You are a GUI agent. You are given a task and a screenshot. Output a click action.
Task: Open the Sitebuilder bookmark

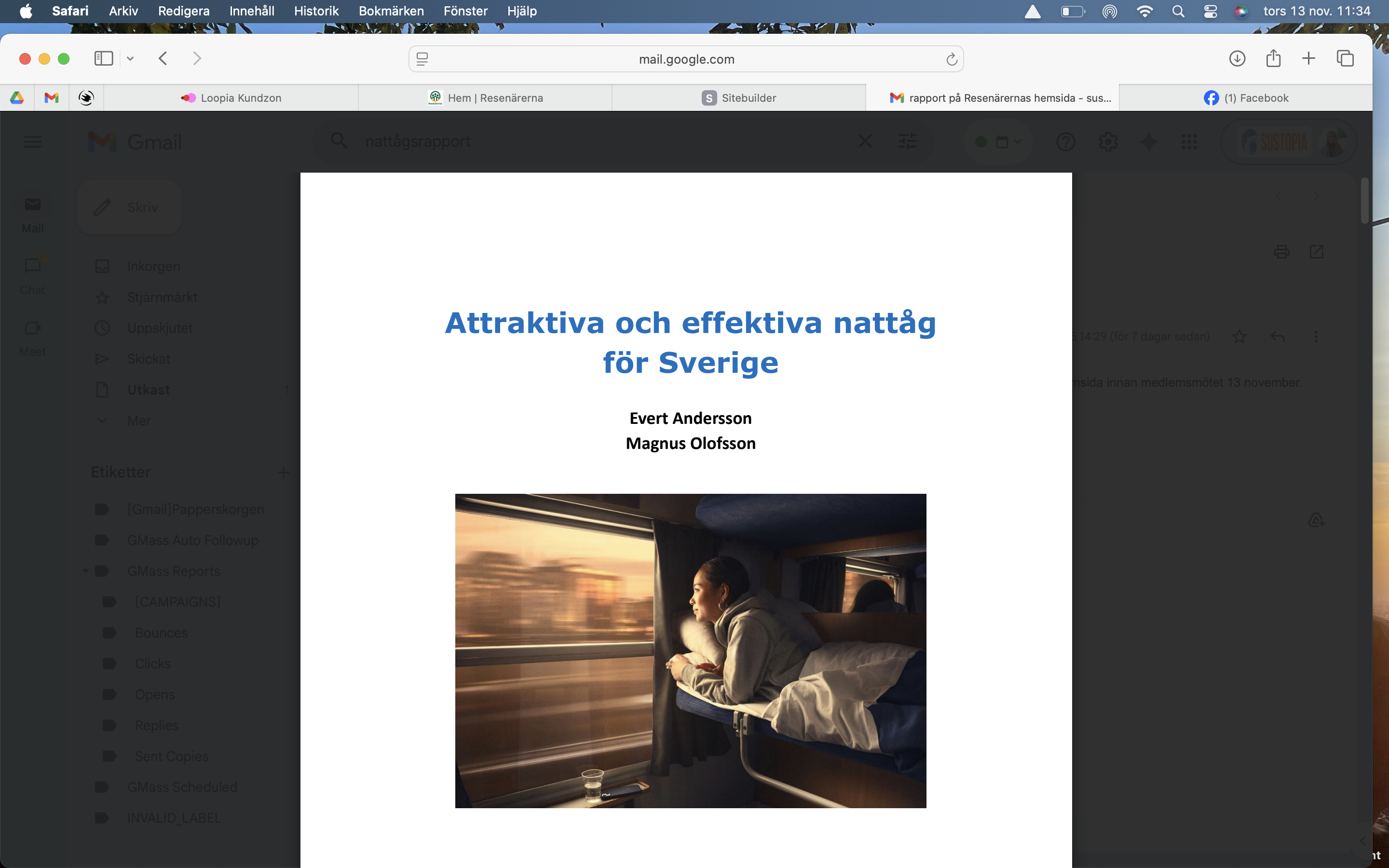point(739,97)
